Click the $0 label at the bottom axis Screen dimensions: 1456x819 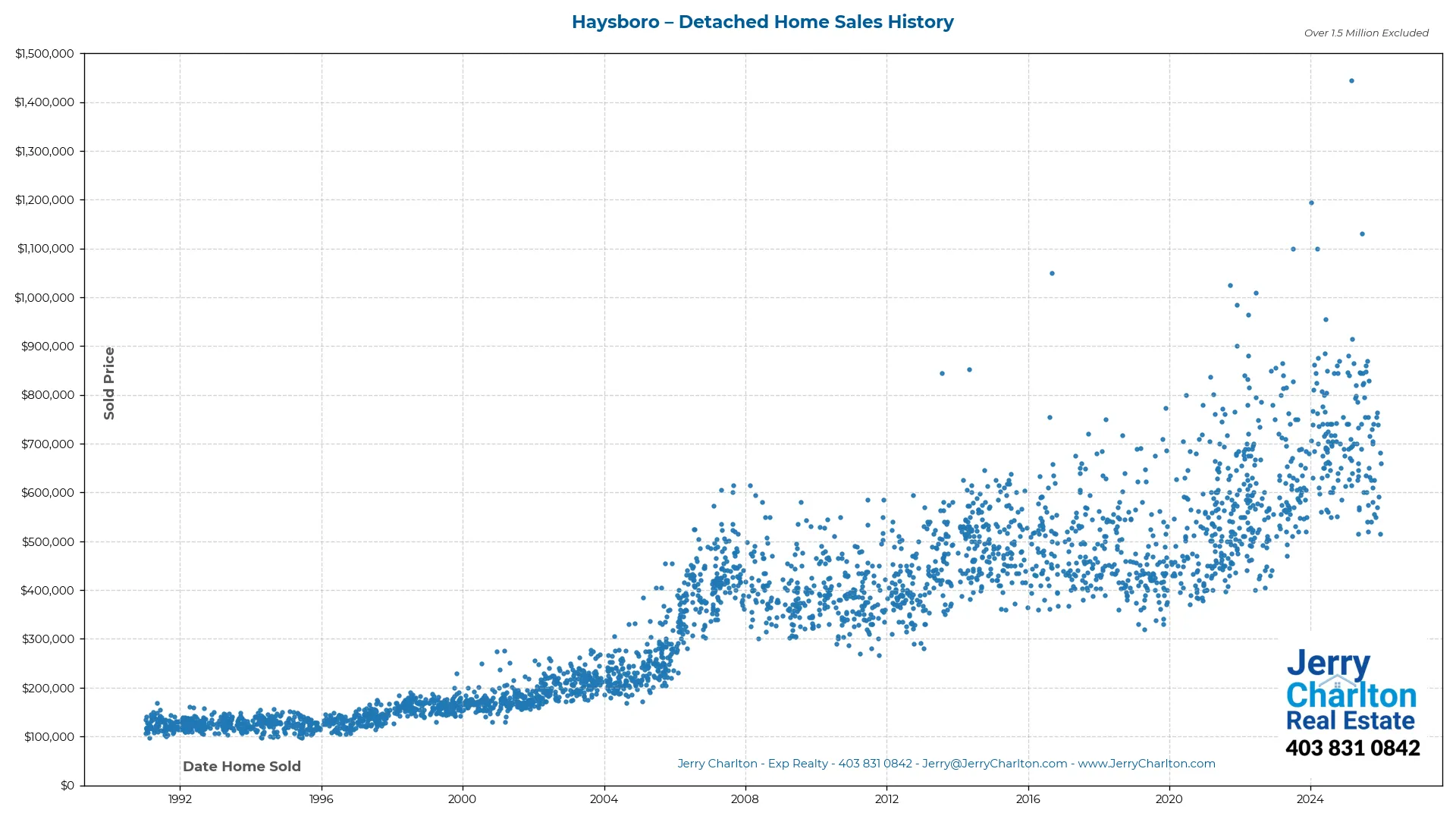coord(69,785)
